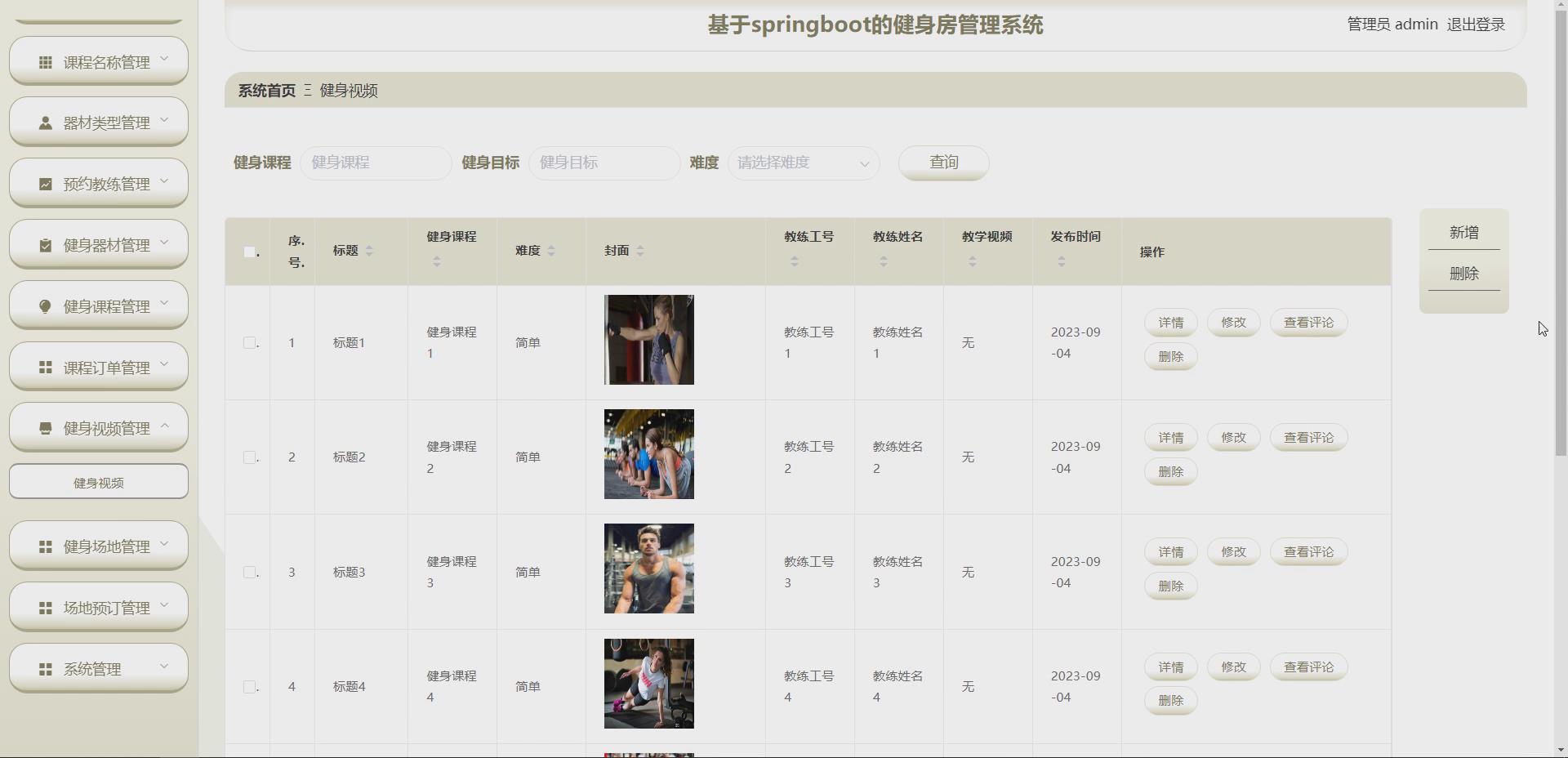Screen dimensions: 1568x758
Task: Expand 健身课程管理 menu chevron
Action: (x=164, y=303)
